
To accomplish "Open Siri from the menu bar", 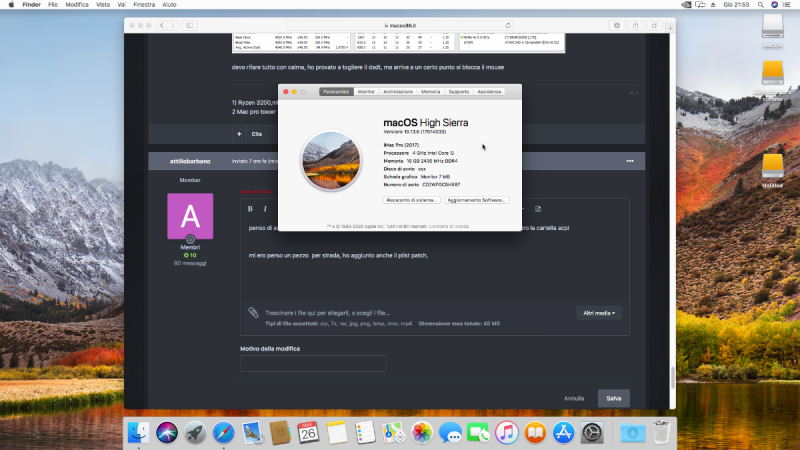I will (x=774, y=5).
